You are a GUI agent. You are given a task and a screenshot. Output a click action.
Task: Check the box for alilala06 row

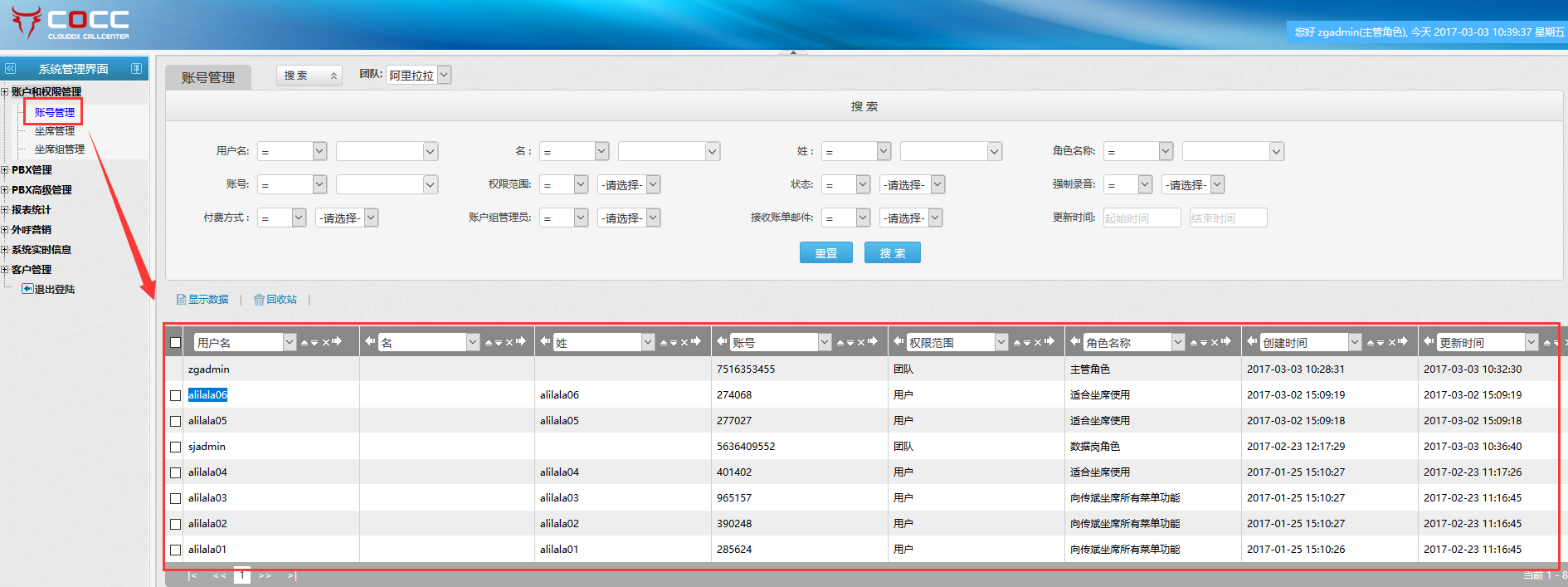click(x=175, y=395)
